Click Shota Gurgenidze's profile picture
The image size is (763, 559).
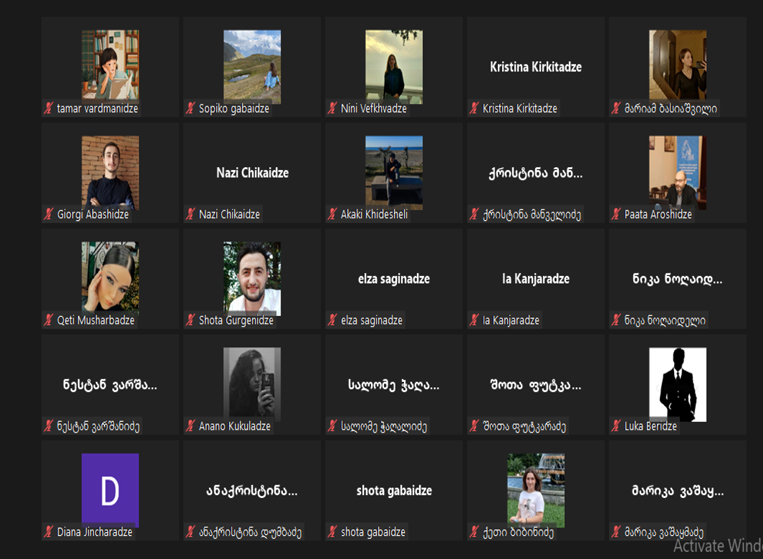(252, 277)
